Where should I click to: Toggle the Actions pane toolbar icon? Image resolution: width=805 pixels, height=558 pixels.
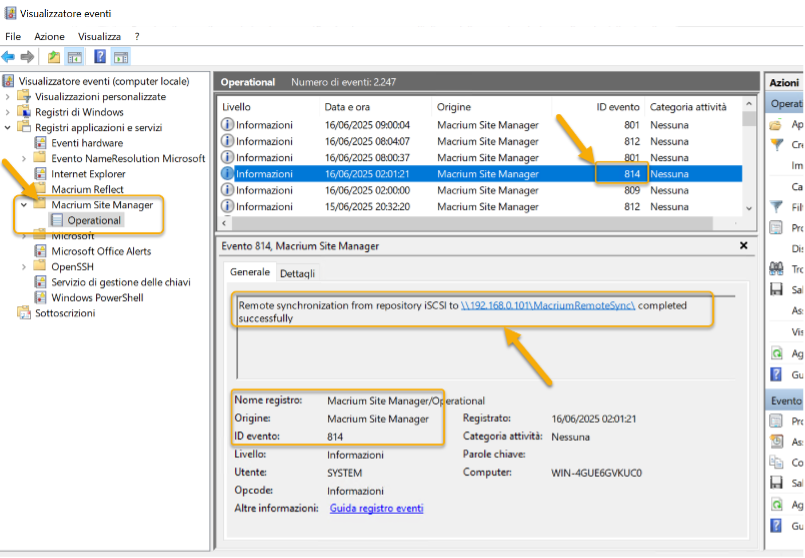coord(121,56)
